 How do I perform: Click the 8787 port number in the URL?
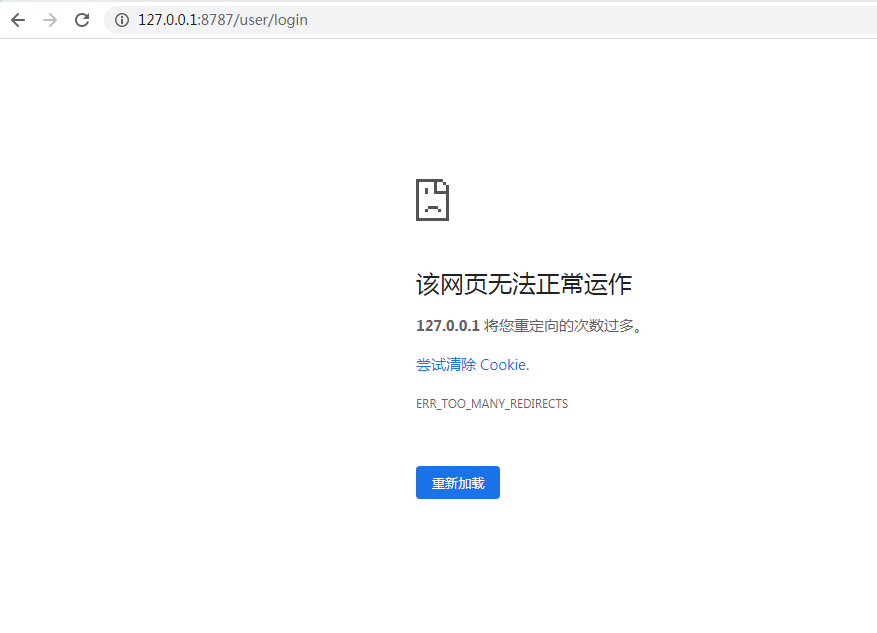pyautogui.click(x=216, y=20)
